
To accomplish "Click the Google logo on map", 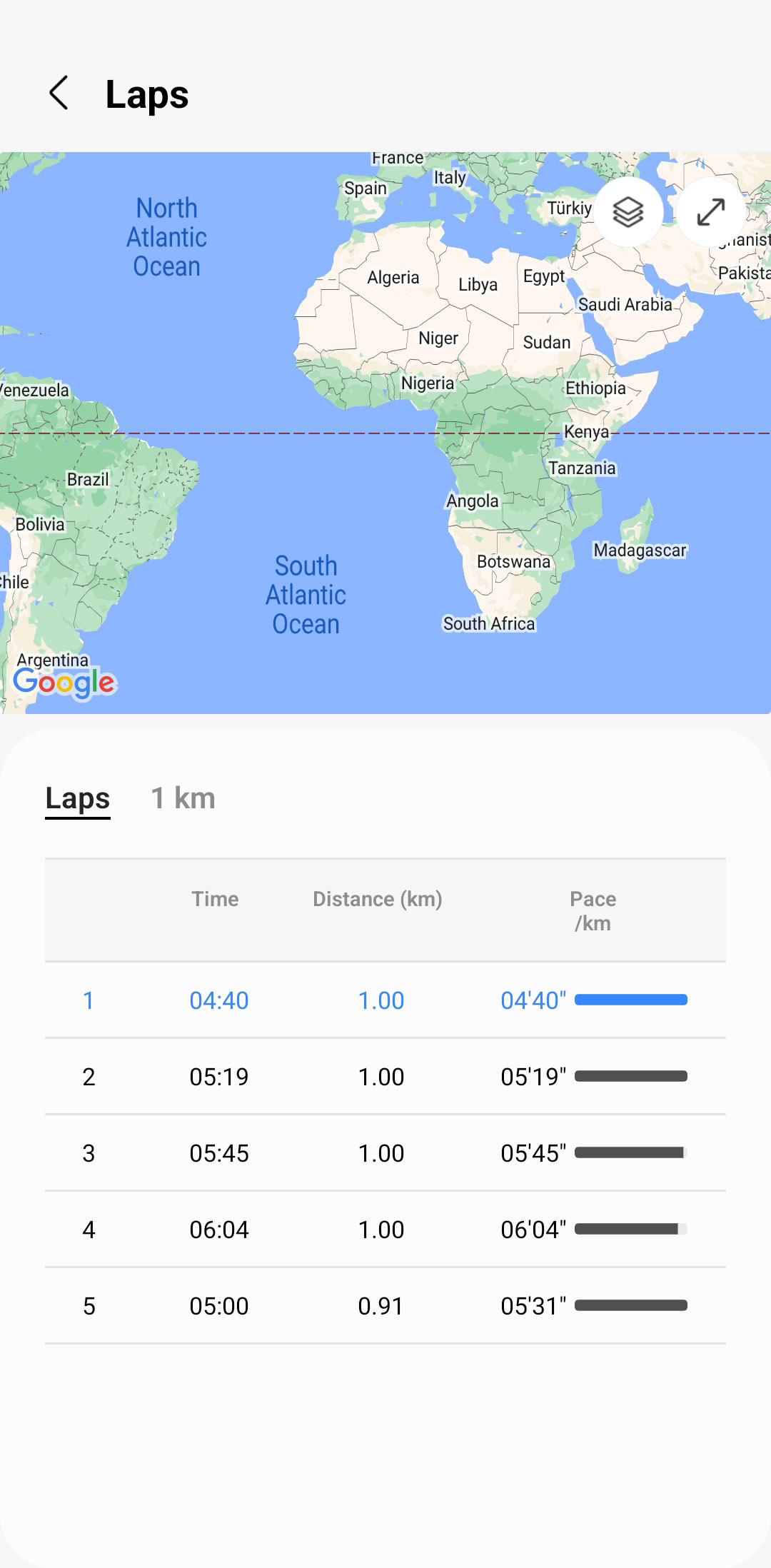I will pyautogui.click(x=64, y=683).
